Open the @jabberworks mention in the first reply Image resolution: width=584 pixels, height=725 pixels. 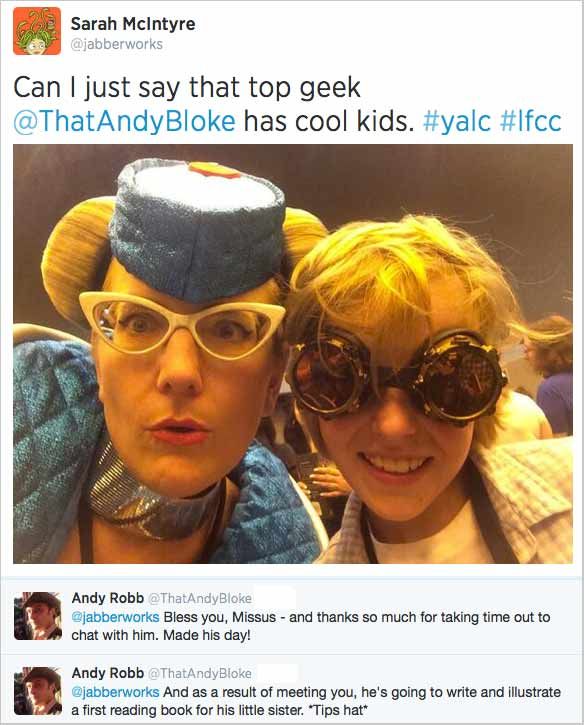115,617
